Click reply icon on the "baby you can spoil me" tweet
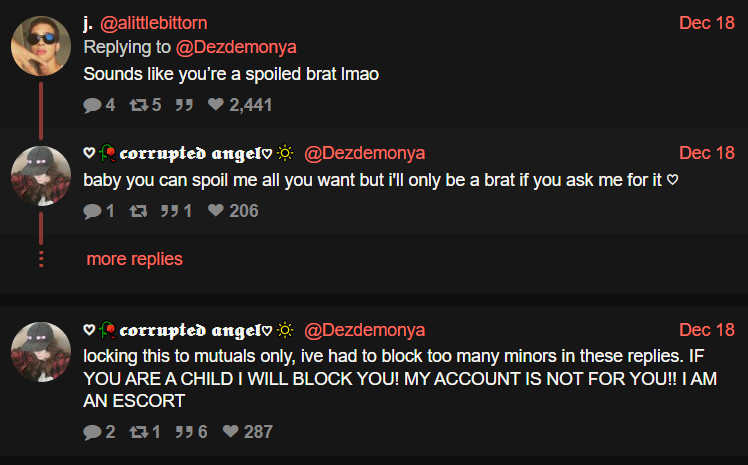This screenshot has height=465, width=748. coord(92,210)
